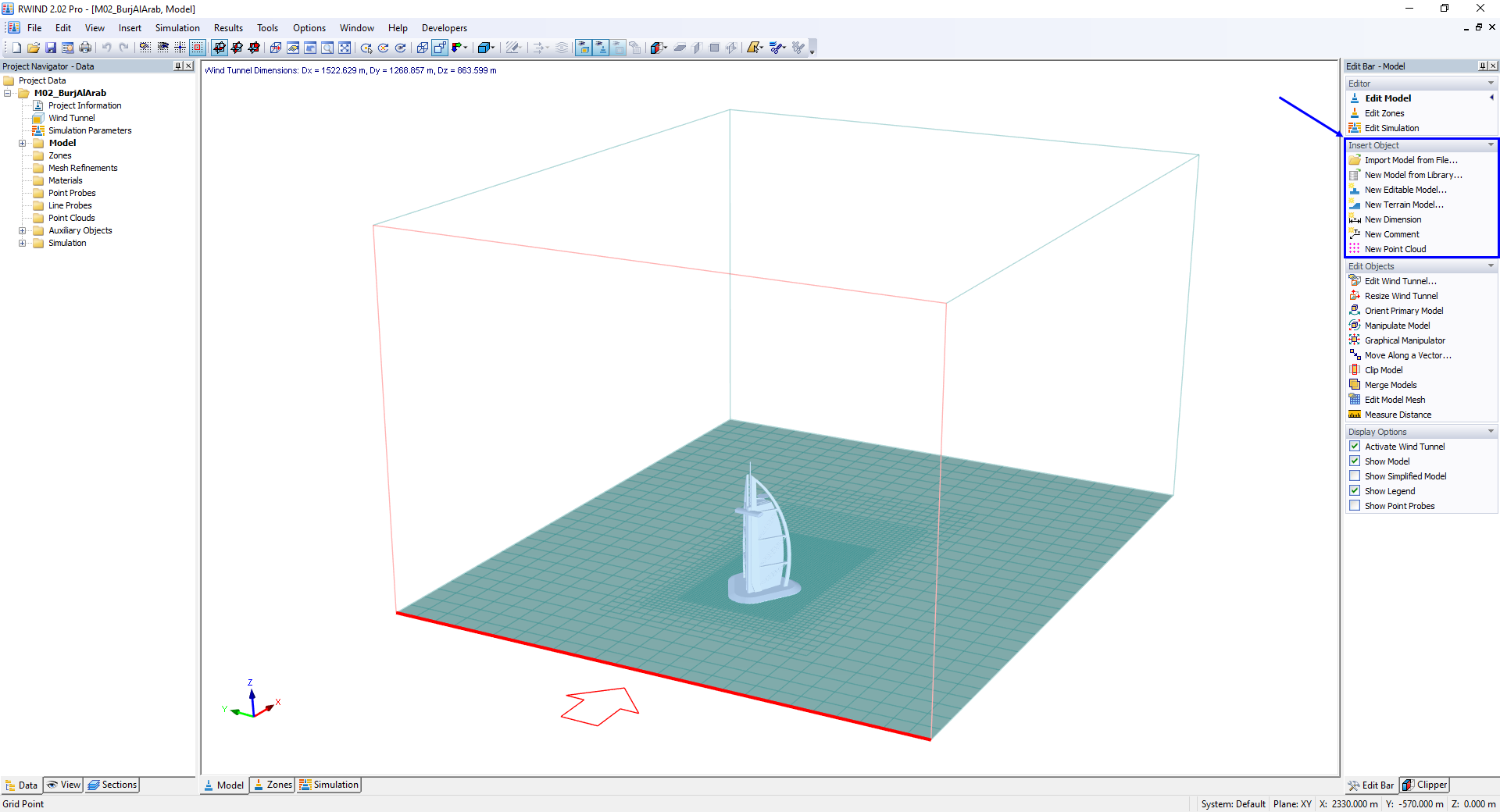Screen dimensions: 1500x812
Task: Click the New Point Cloud icon
Action: pos(1355,249)
